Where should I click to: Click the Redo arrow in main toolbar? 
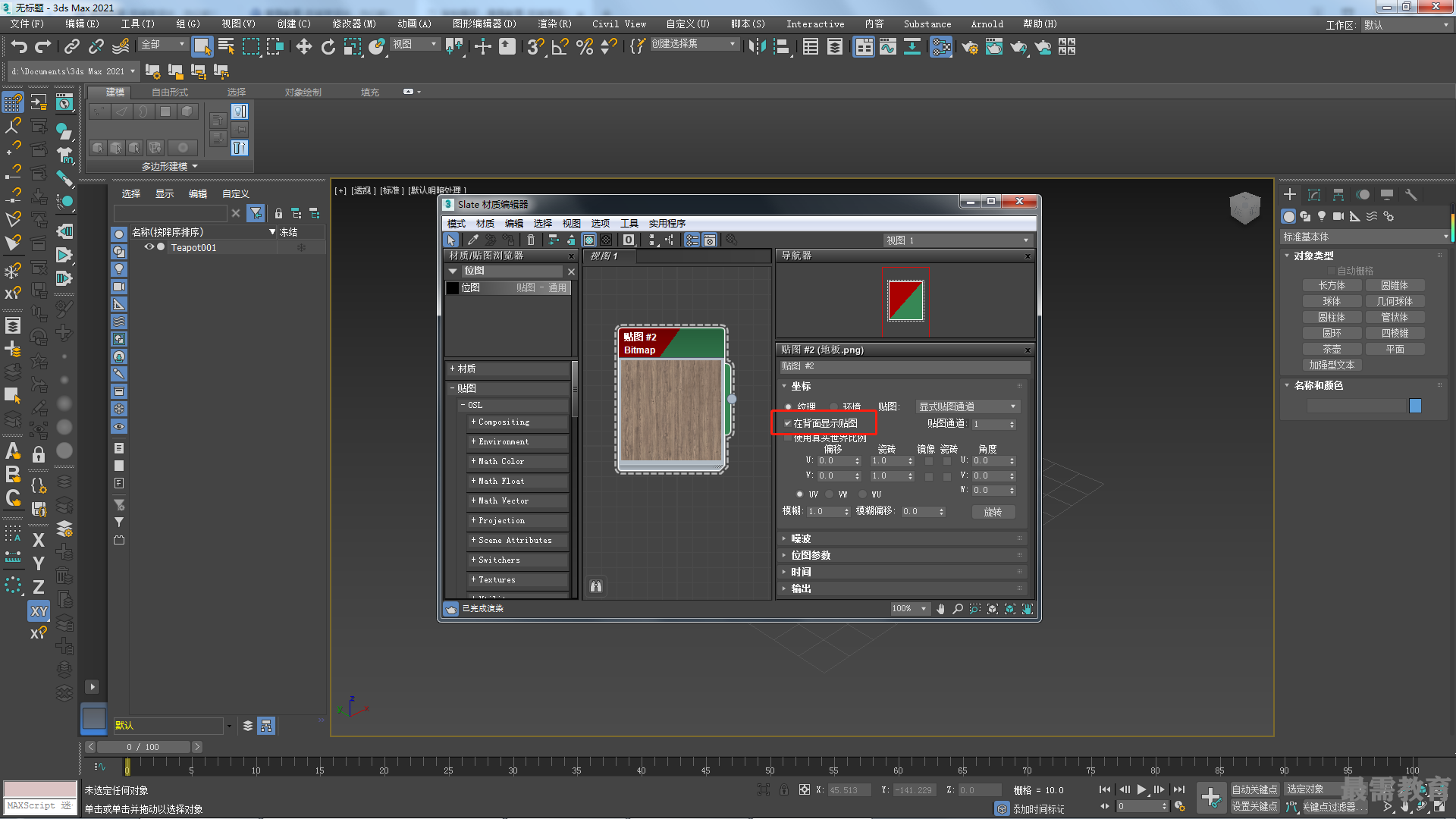[43, 47]
